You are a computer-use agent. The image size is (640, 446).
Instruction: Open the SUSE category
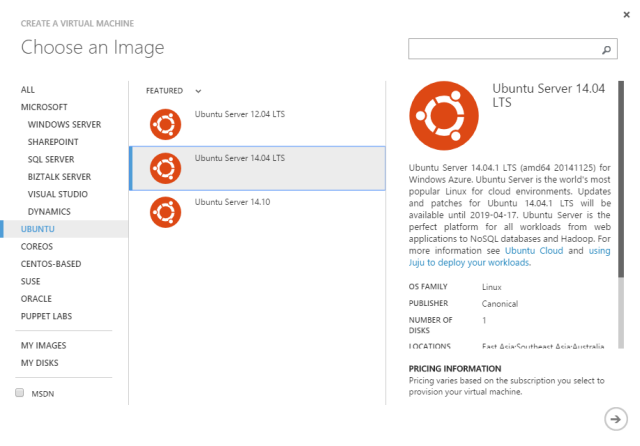pos(31,282)
